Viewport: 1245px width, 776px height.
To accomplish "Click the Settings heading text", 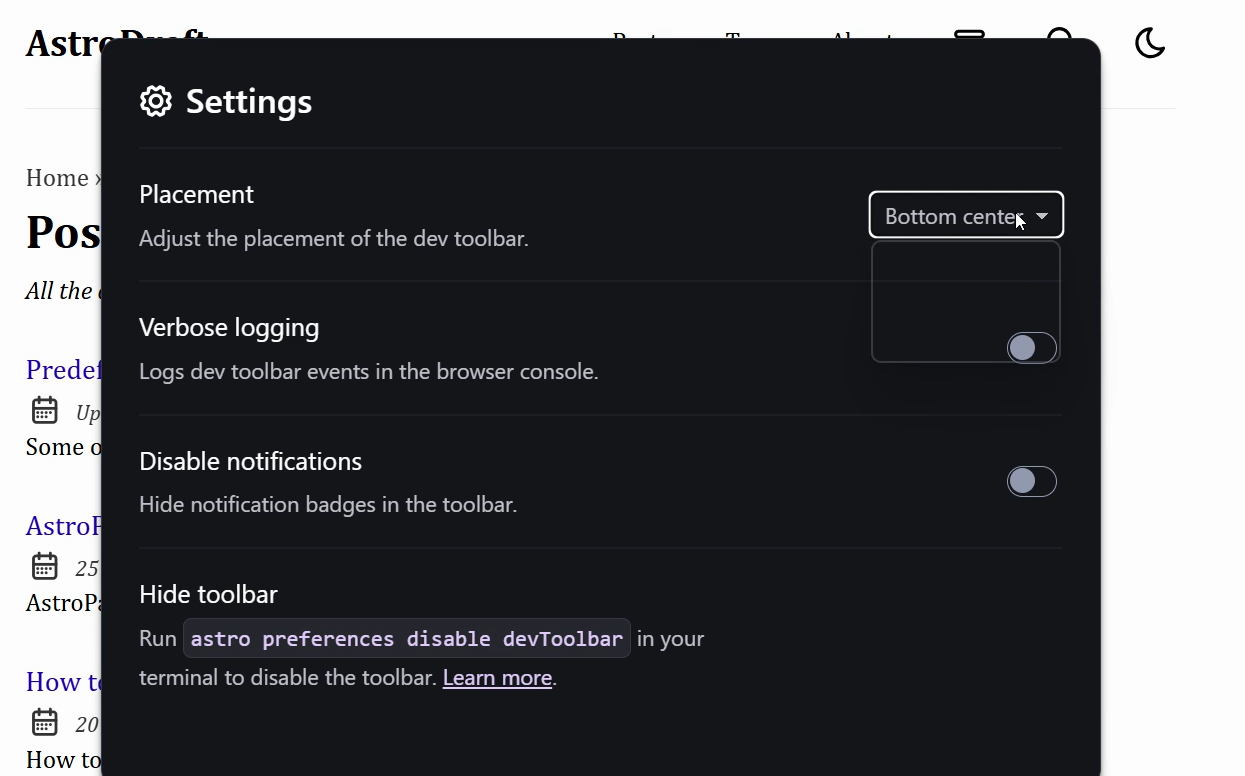I will click(249, 101).
